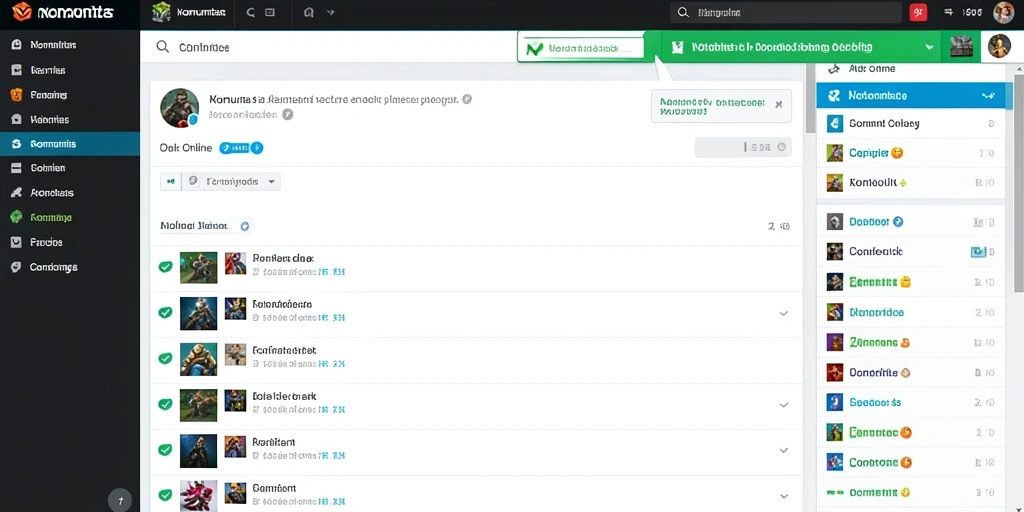The height and width of the screenshot is (512, 1024).
Task: Toggle the green checkmark on Contnatecket row
Action: (x=166, y=358)
